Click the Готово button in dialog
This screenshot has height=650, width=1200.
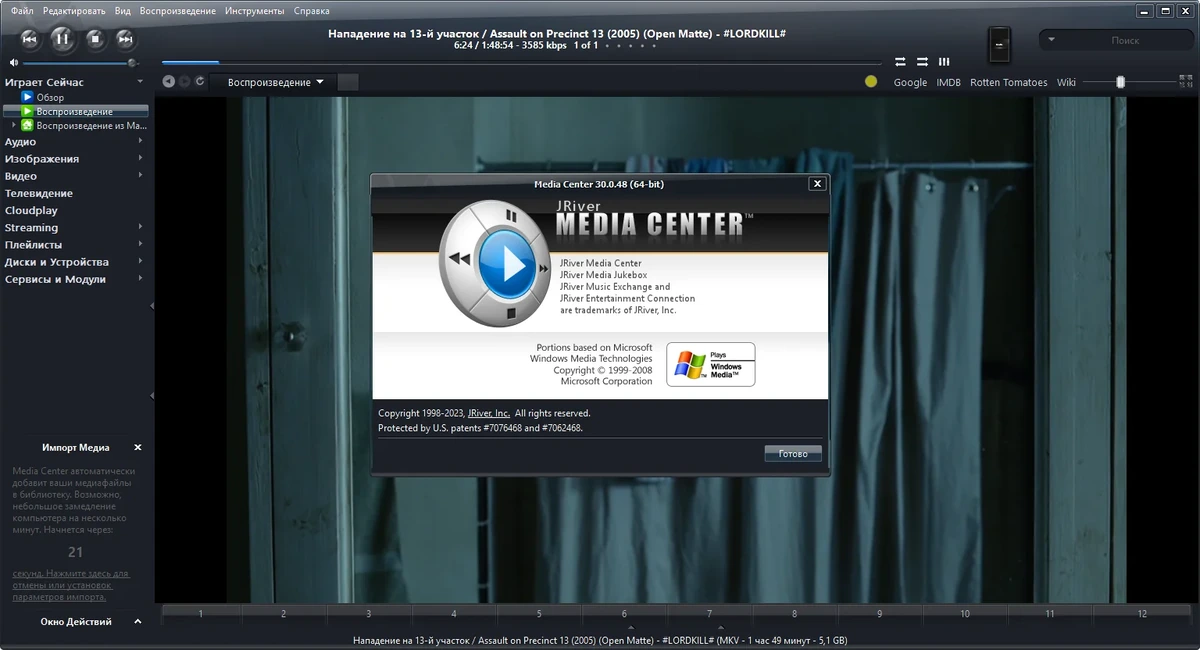793,453
